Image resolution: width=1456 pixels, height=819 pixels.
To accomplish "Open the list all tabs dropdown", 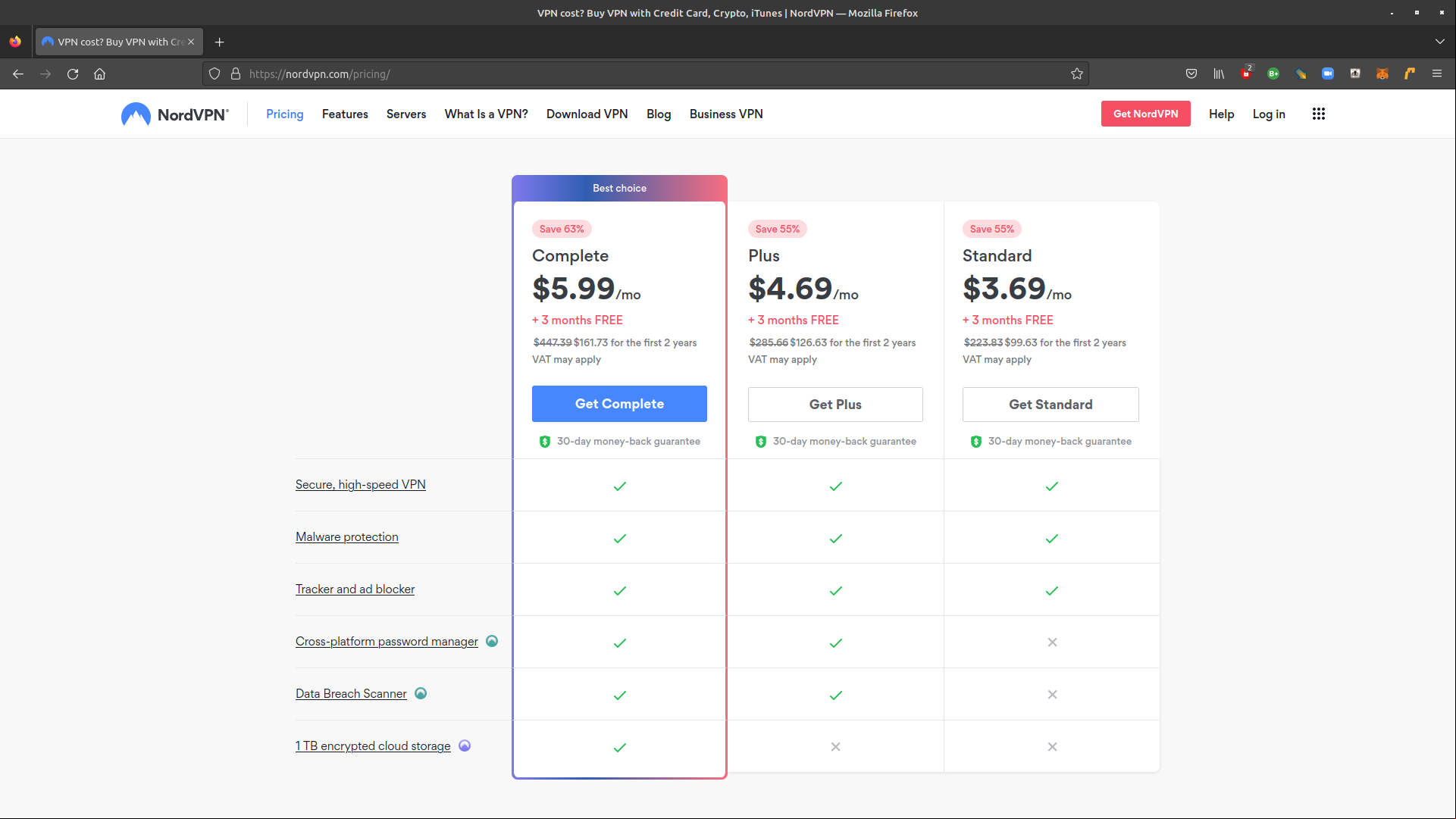I will click(1440, 42).
